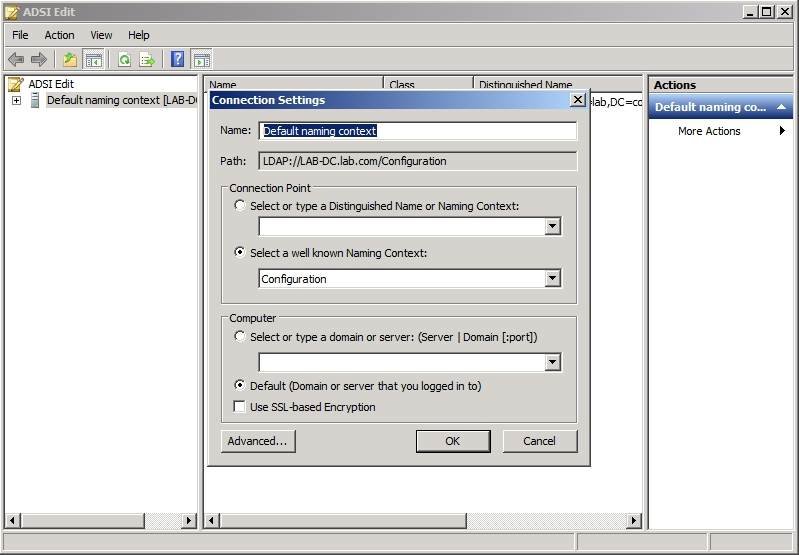Select ADSI Edit root tree item

click(51, 84)
